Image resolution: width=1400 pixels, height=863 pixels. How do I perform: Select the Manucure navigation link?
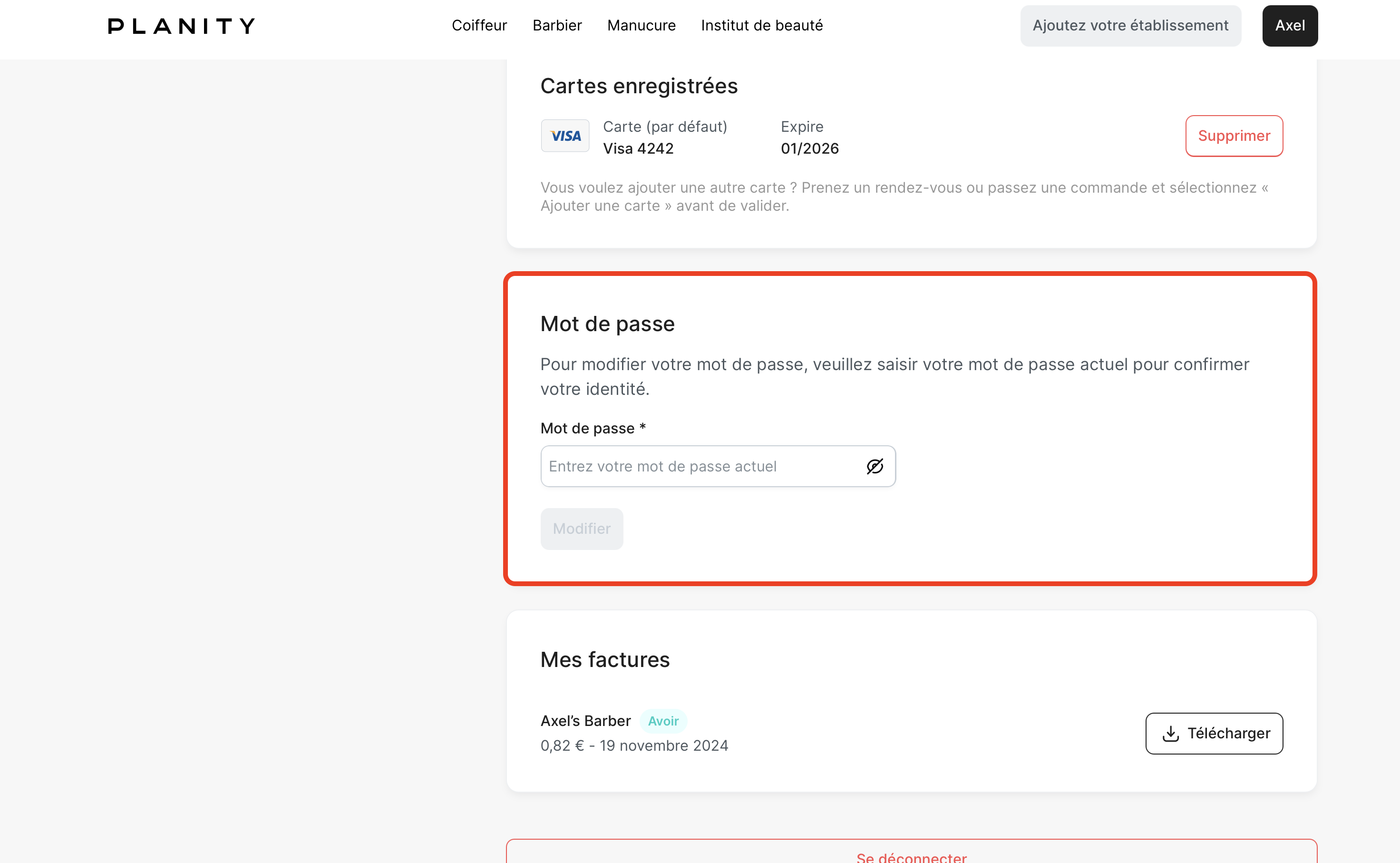coord(641,26)
